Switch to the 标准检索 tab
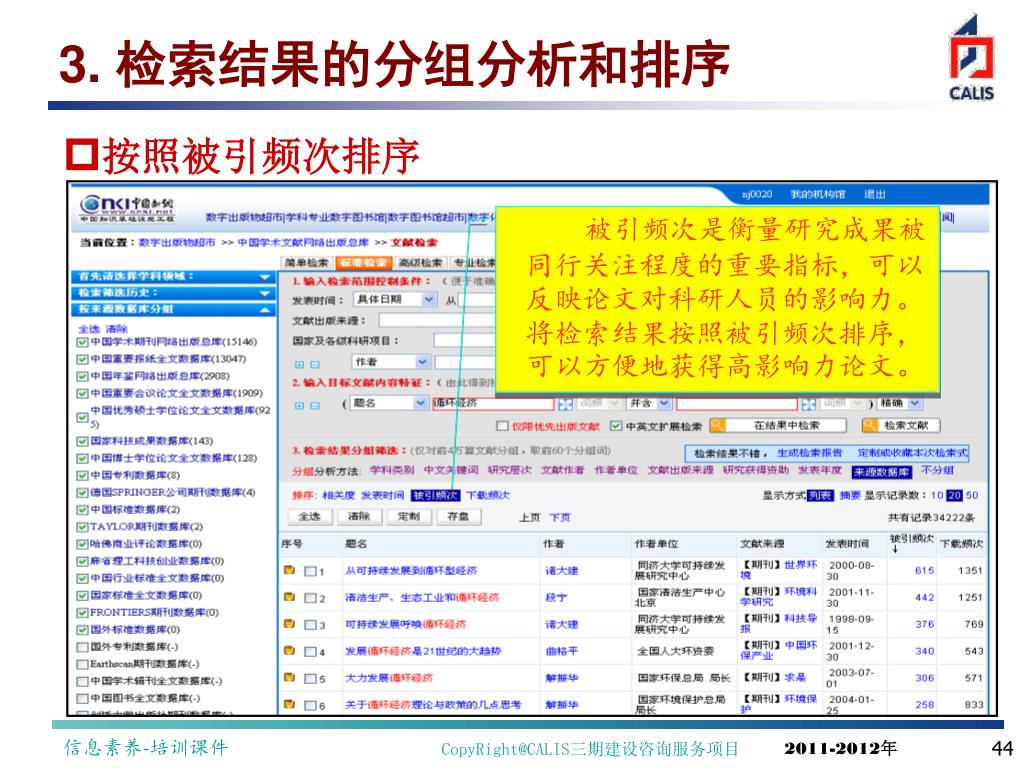 [363, 263]
